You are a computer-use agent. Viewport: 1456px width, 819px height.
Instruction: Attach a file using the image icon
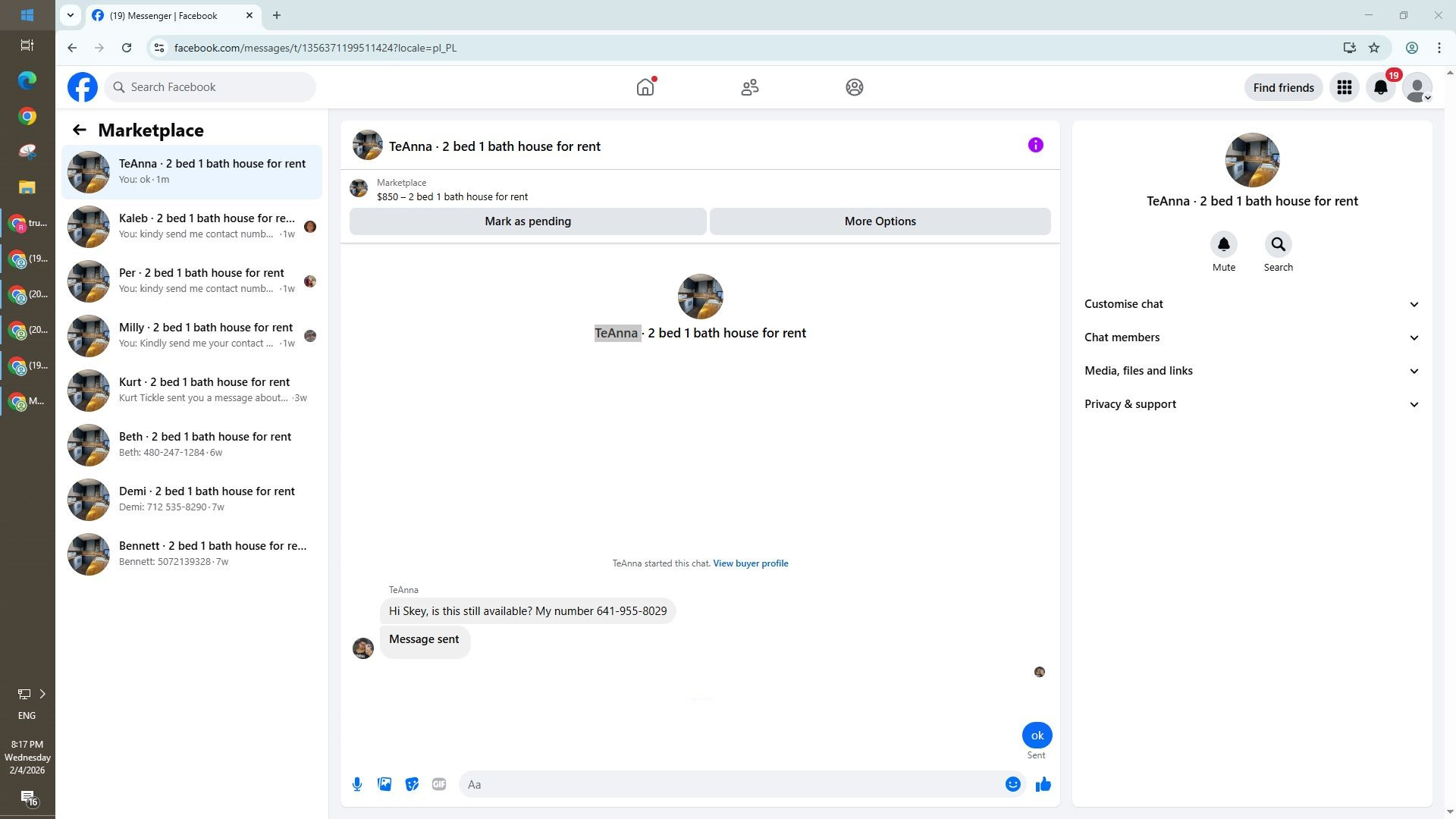[x=384, y=785]
